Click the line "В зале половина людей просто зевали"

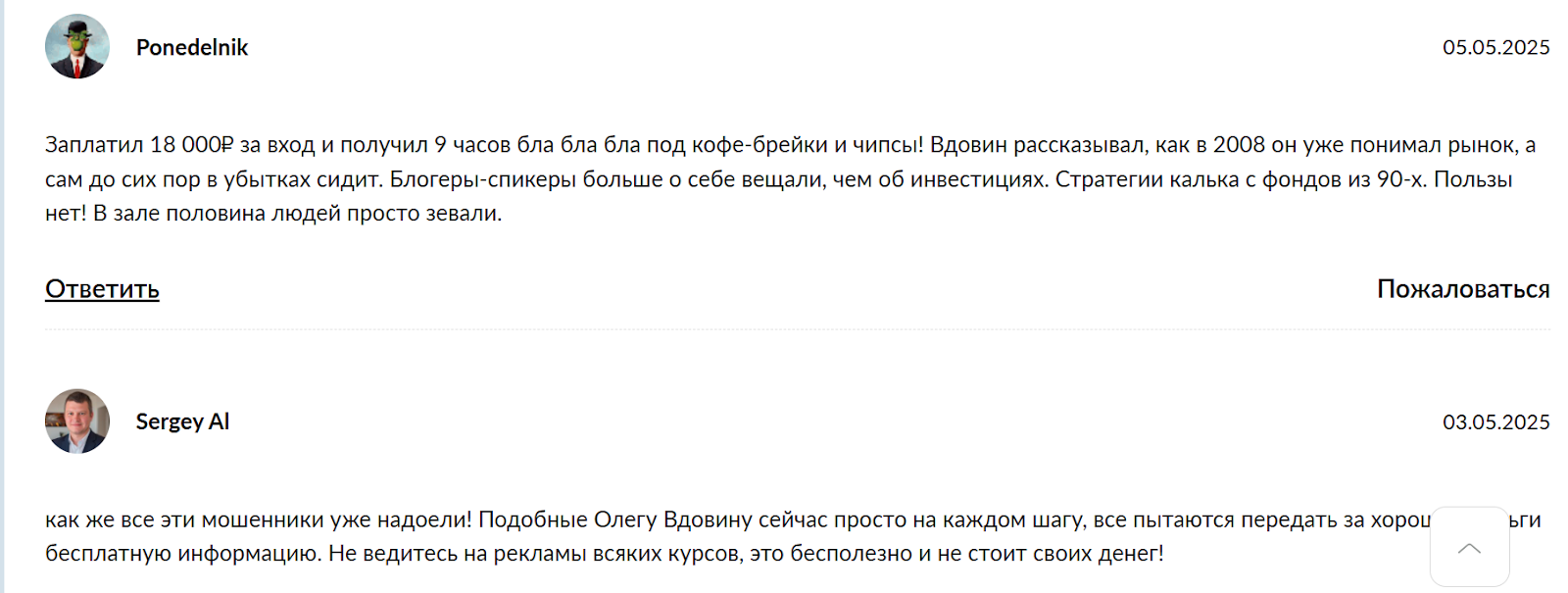click(x=297, y=214)
